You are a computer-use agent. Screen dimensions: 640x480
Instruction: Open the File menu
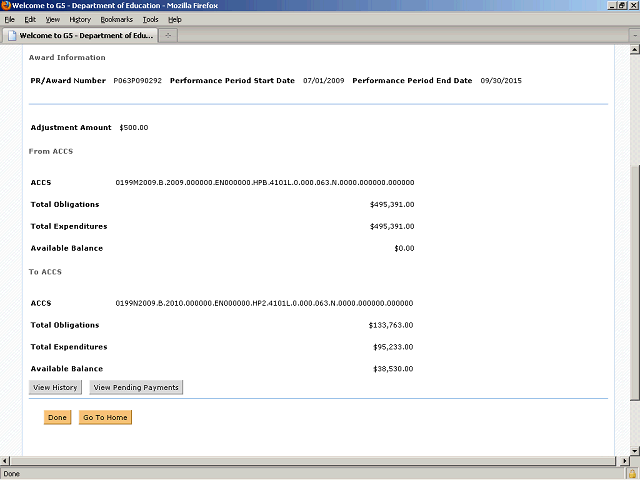click(9, 20)
